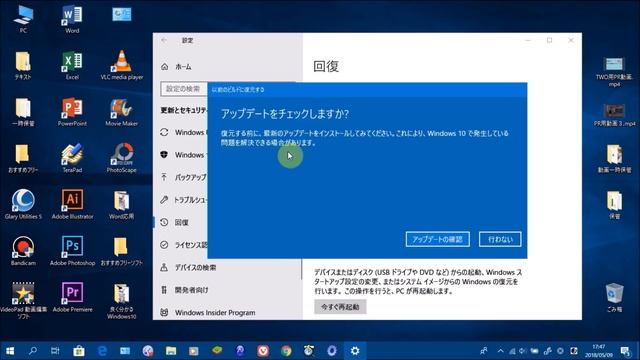The width and height of the screenshot is (640, 360).
Task: Open the Windows Start menu
Action: coord(10,351)
